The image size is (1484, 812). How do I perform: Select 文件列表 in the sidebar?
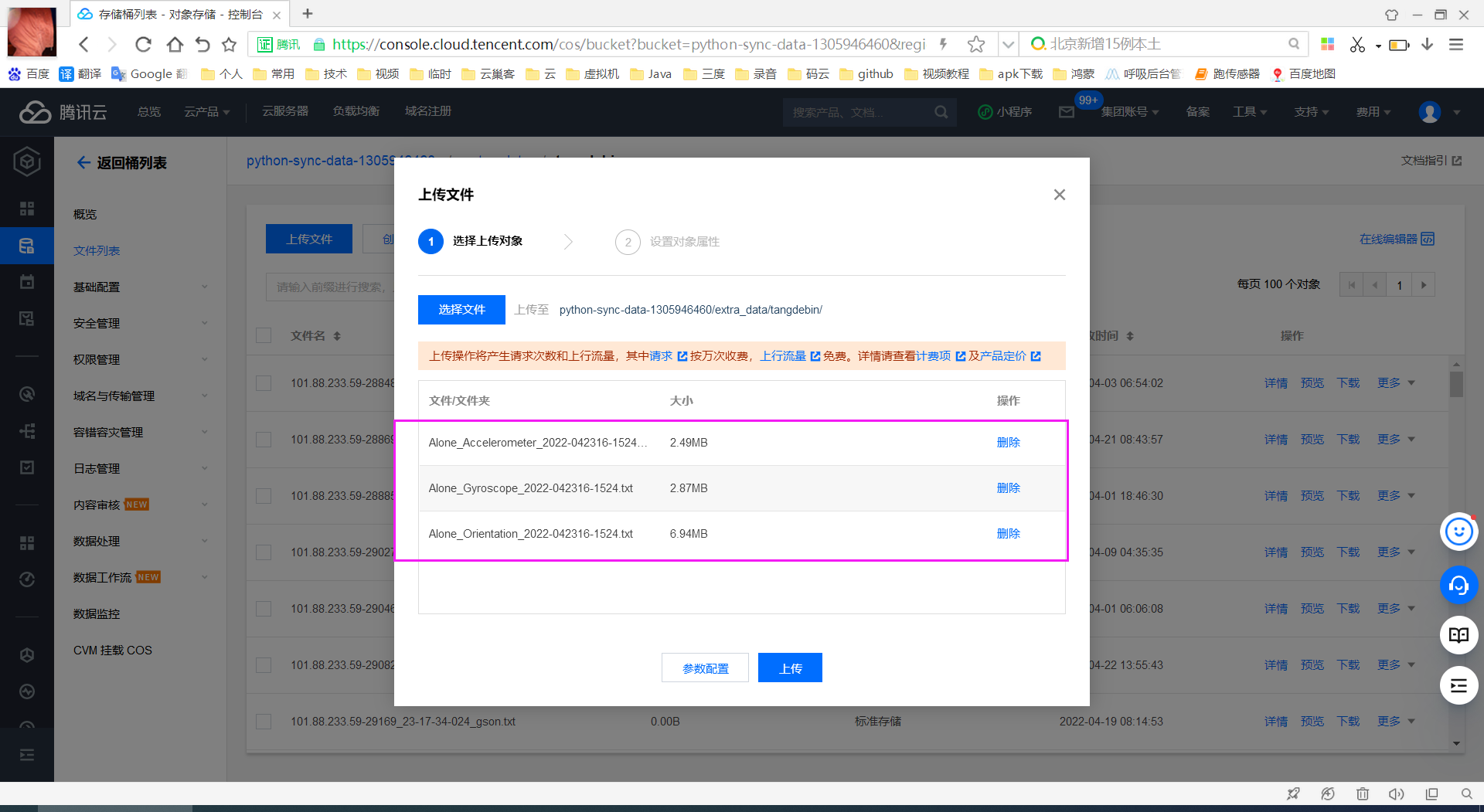click(x=97, y=250)
